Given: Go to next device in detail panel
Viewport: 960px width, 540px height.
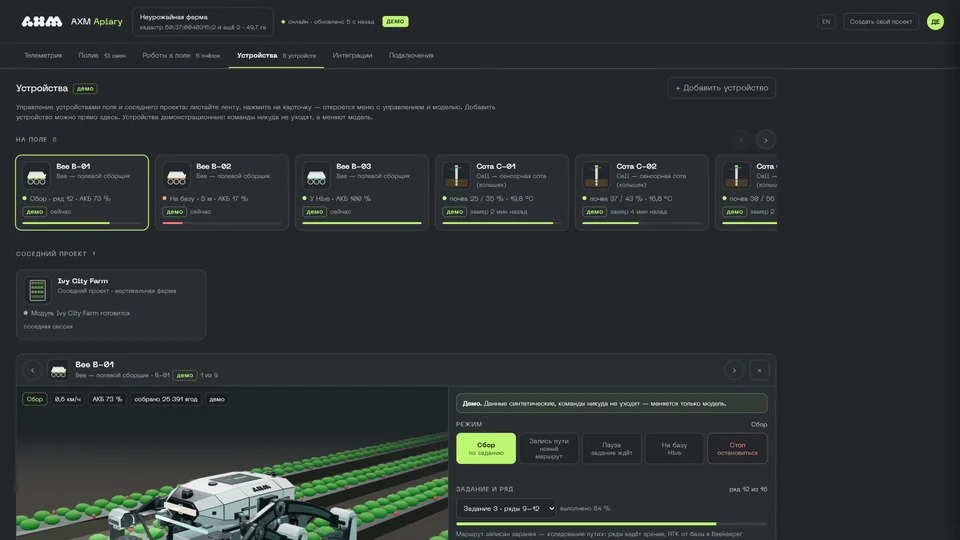Looking at the screenshot, I should (734, 370).
